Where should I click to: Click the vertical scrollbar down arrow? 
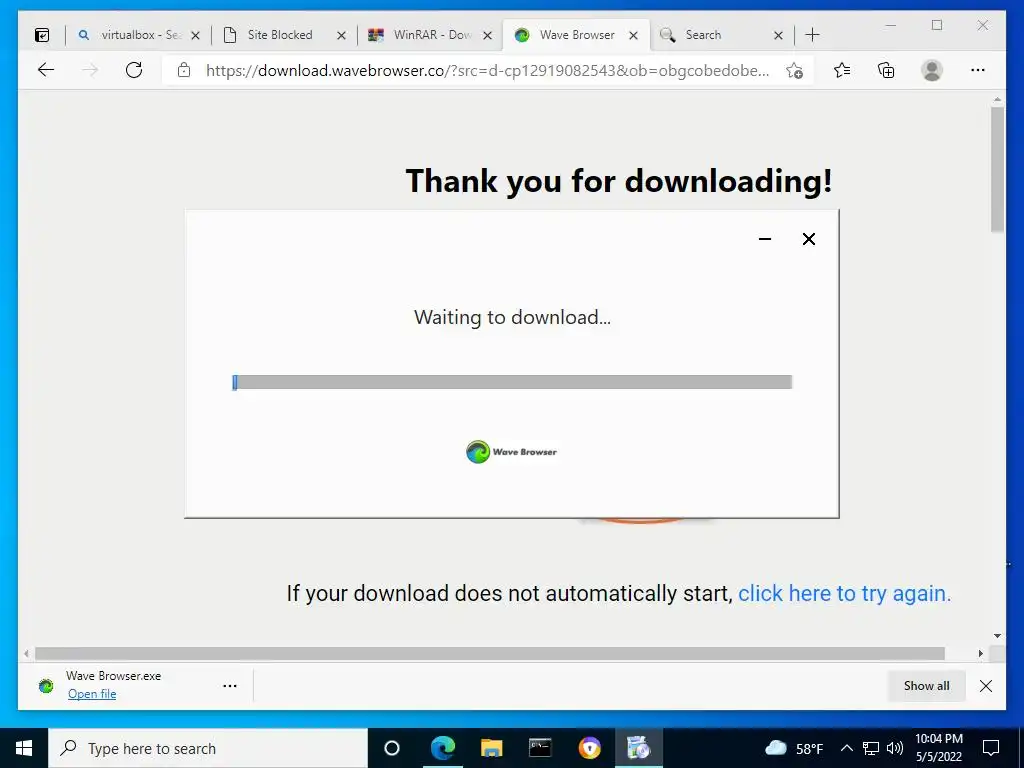[997, 635]
